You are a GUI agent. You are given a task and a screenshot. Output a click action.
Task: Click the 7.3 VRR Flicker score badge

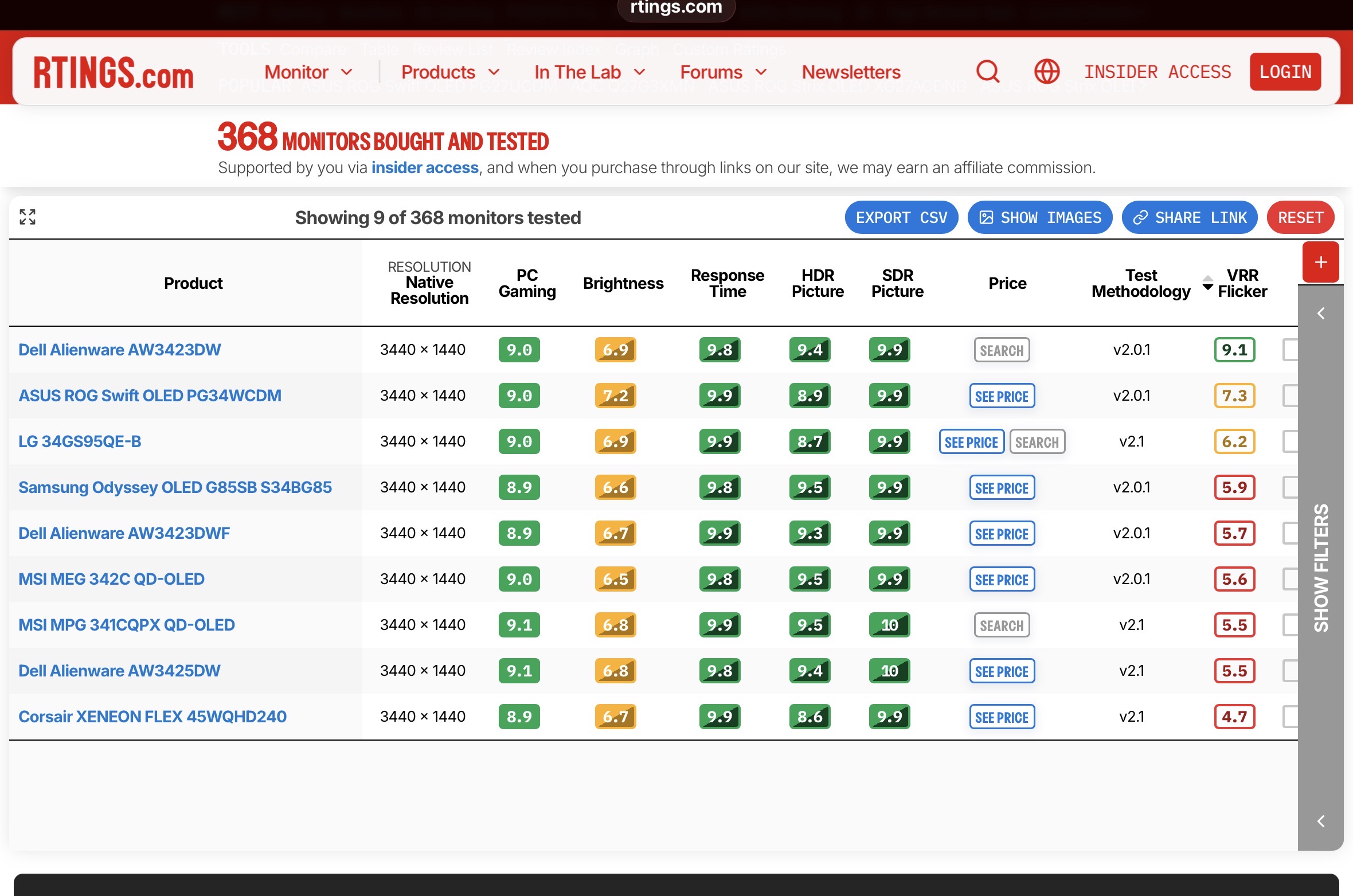click(x=1234, y=396)
